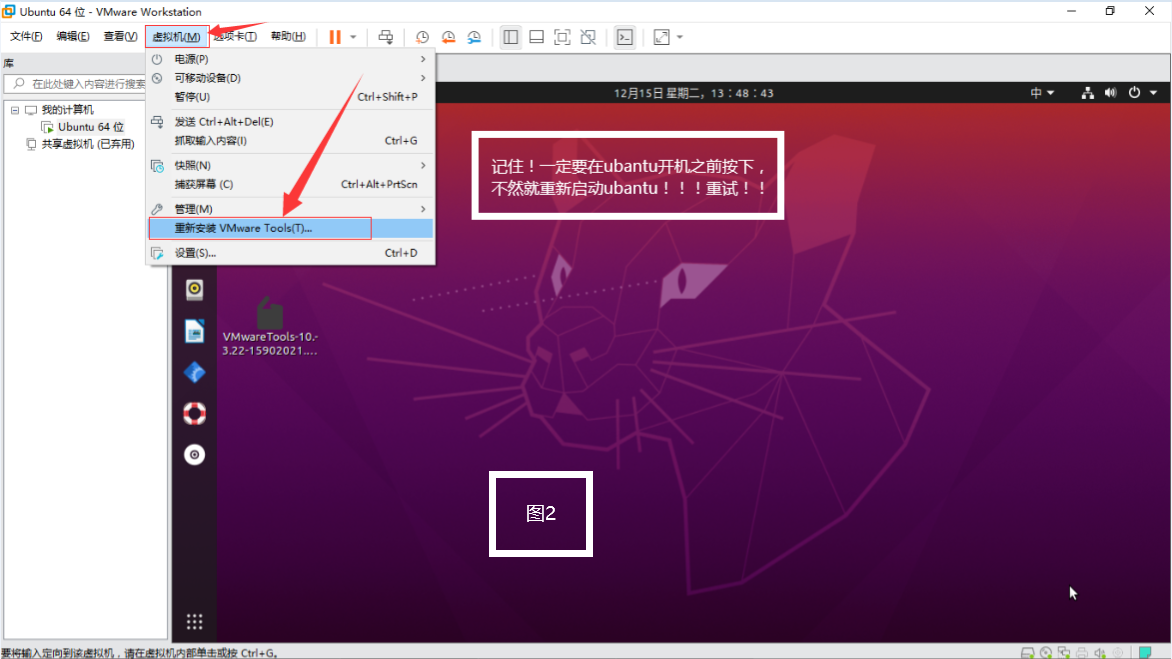Open Rhythmbox from the Ubuntu dock
This screenshot has height=659, width=1172.
(194, 289)
